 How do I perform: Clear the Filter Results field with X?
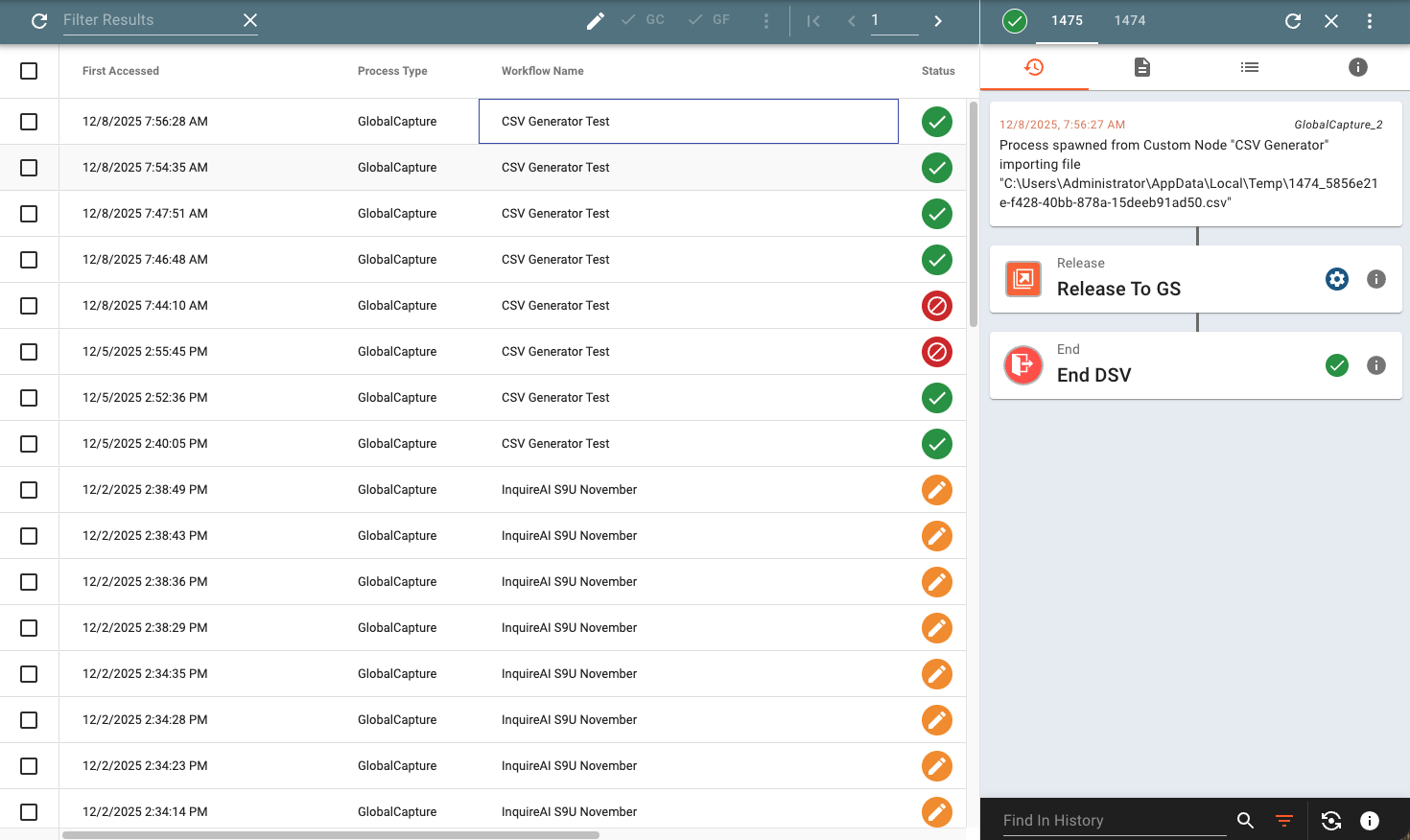pyautogui.click(x=250, y=20)
